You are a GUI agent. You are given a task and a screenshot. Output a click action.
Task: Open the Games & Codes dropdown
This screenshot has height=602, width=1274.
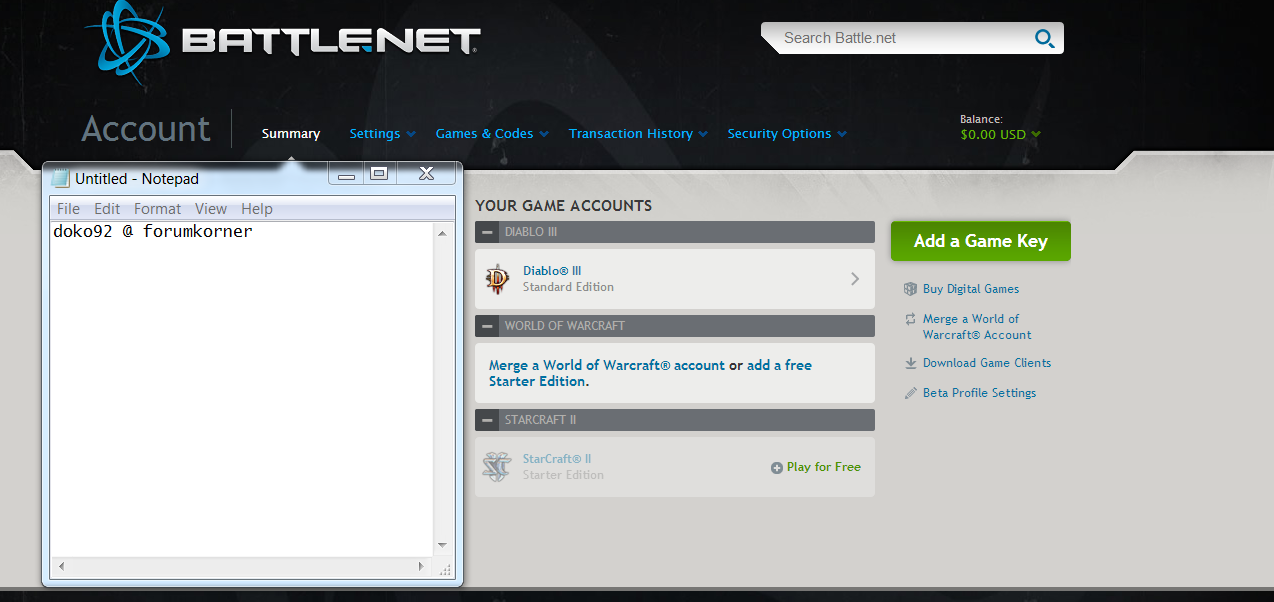pyautogui.click(x=491, y=134)
